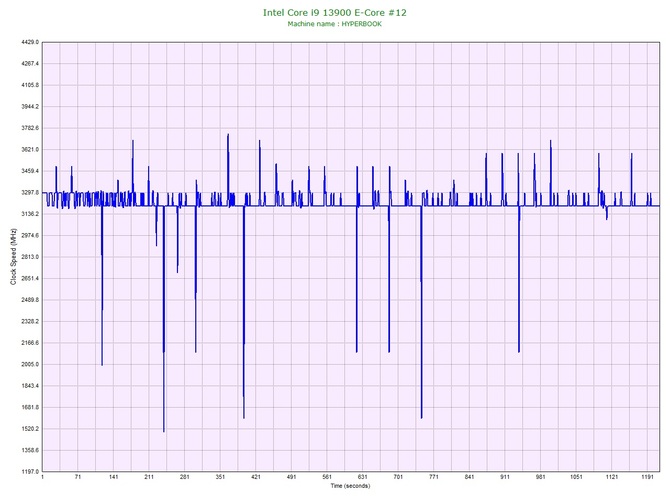Click the 1197.0 y-axis value

coord(30,472)
